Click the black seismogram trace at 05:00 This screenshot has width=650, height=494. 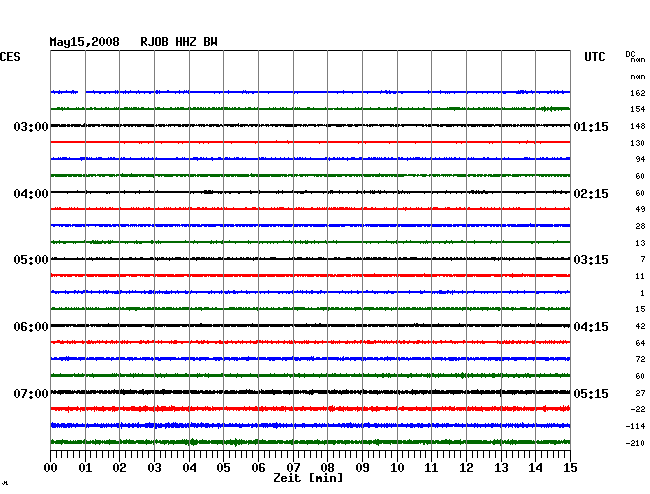(x=310, y=259)
